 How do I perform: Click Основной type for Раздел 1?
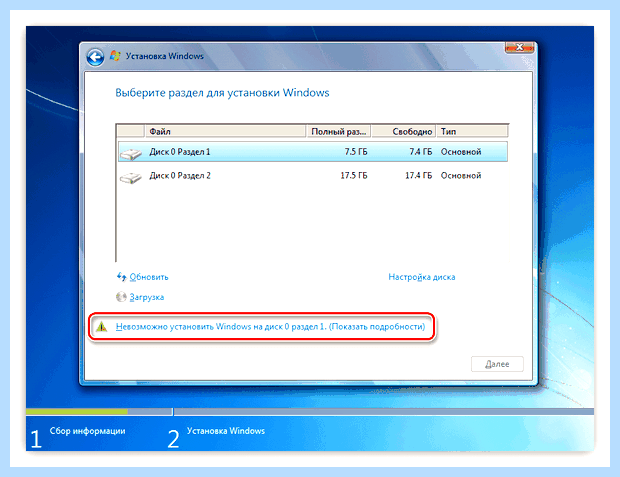(x=461, y=152)
